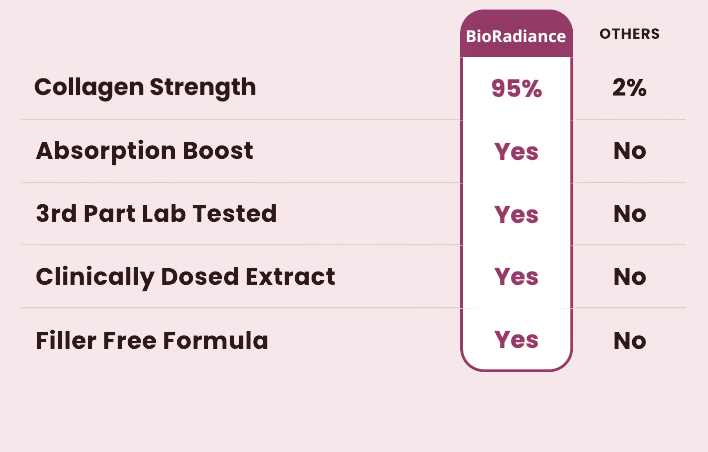Click BioRadiance Yes for Lab Tested

[x=516, y=214]
